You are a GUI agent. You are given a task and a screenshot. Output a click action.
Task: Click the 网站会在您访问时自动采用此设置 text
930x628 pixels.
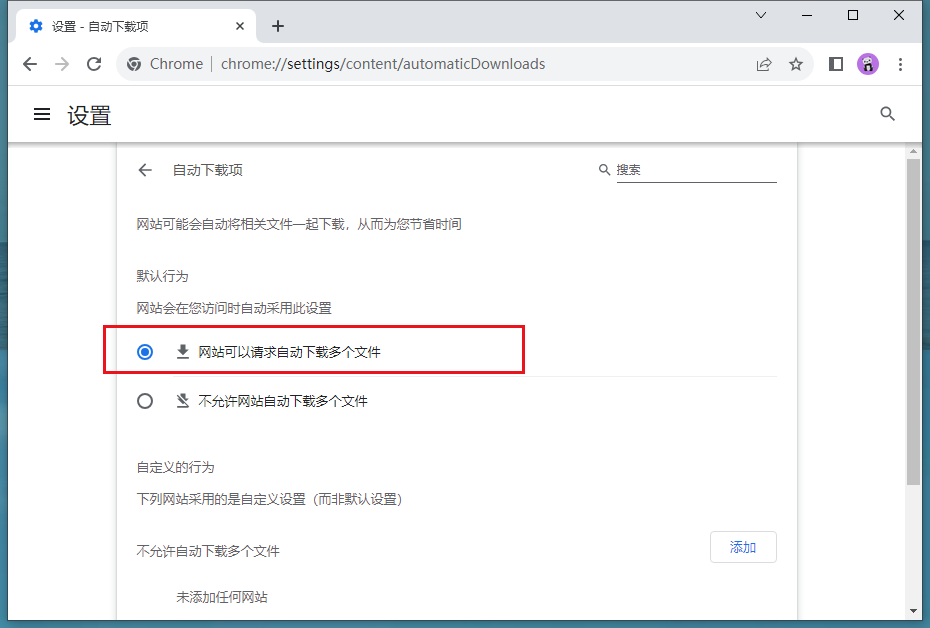click(234, 308)
